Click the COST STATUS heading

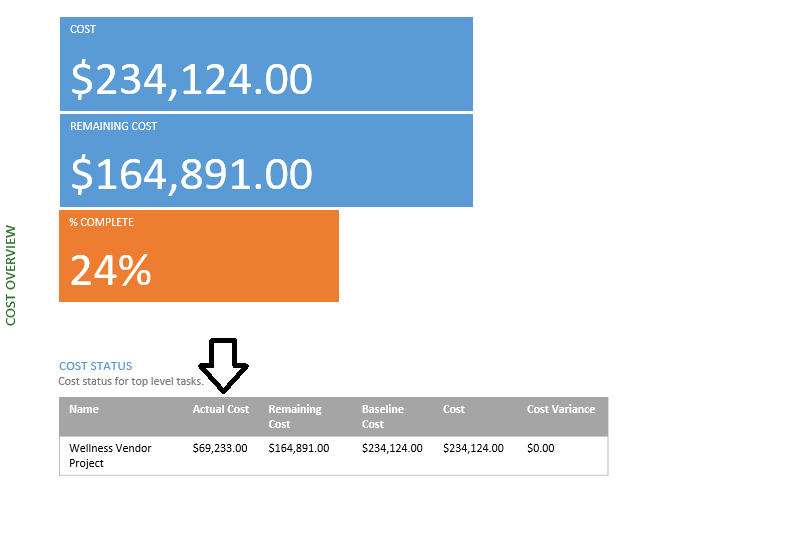(96, 366)
